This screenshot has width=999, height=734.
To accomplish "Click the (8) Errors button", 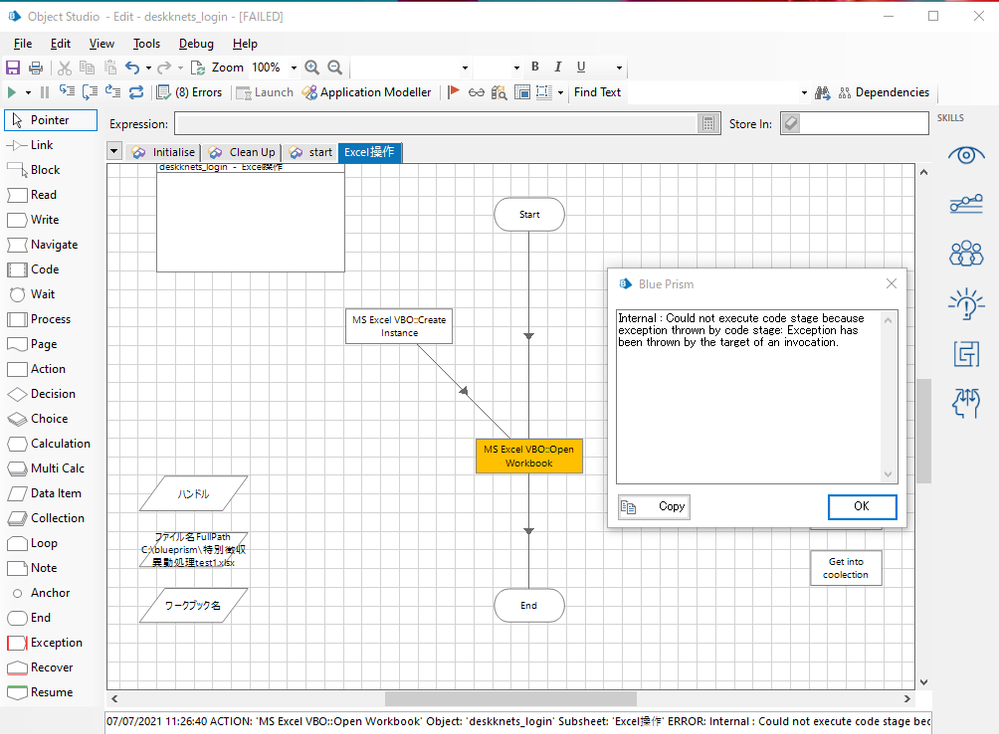I will pos(190,92).
